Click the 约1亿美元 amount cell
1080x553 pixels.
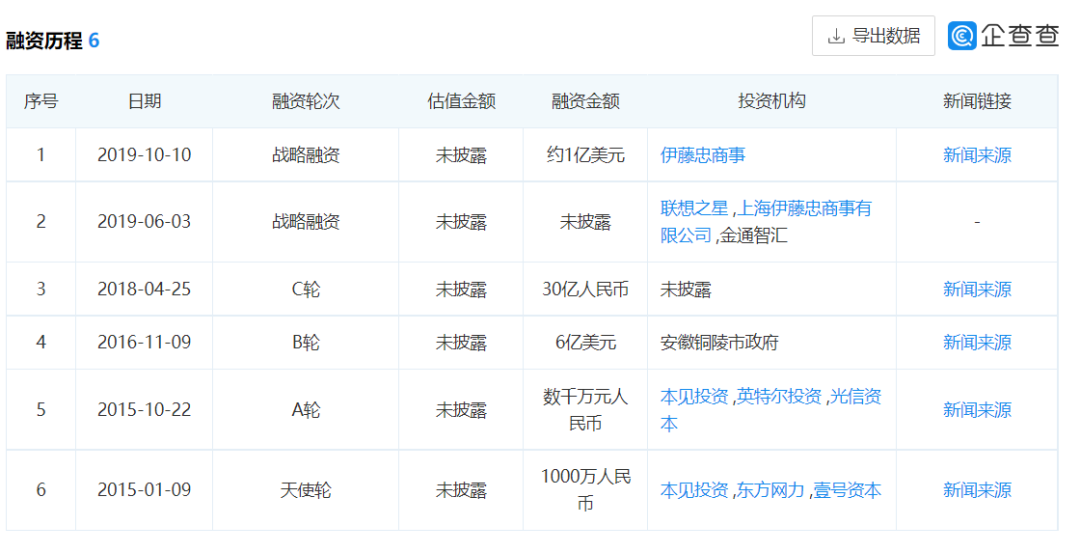click(585, 155)
